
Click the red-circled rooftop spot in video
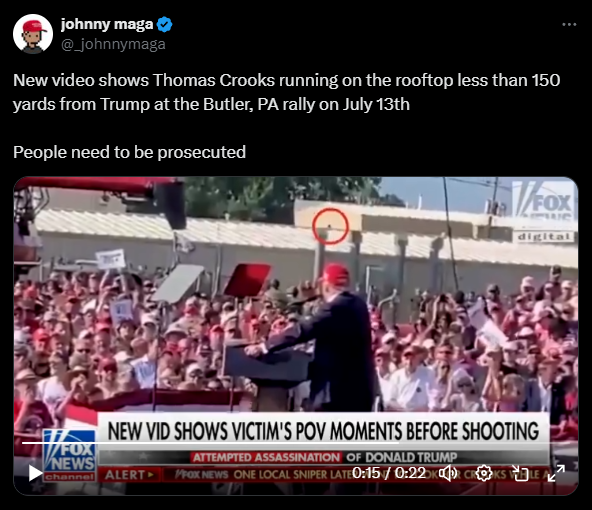click(330, 226)
